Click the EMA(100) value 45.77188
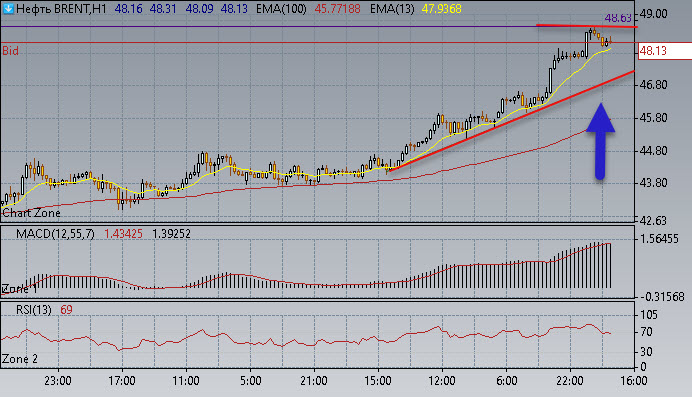 338,9
